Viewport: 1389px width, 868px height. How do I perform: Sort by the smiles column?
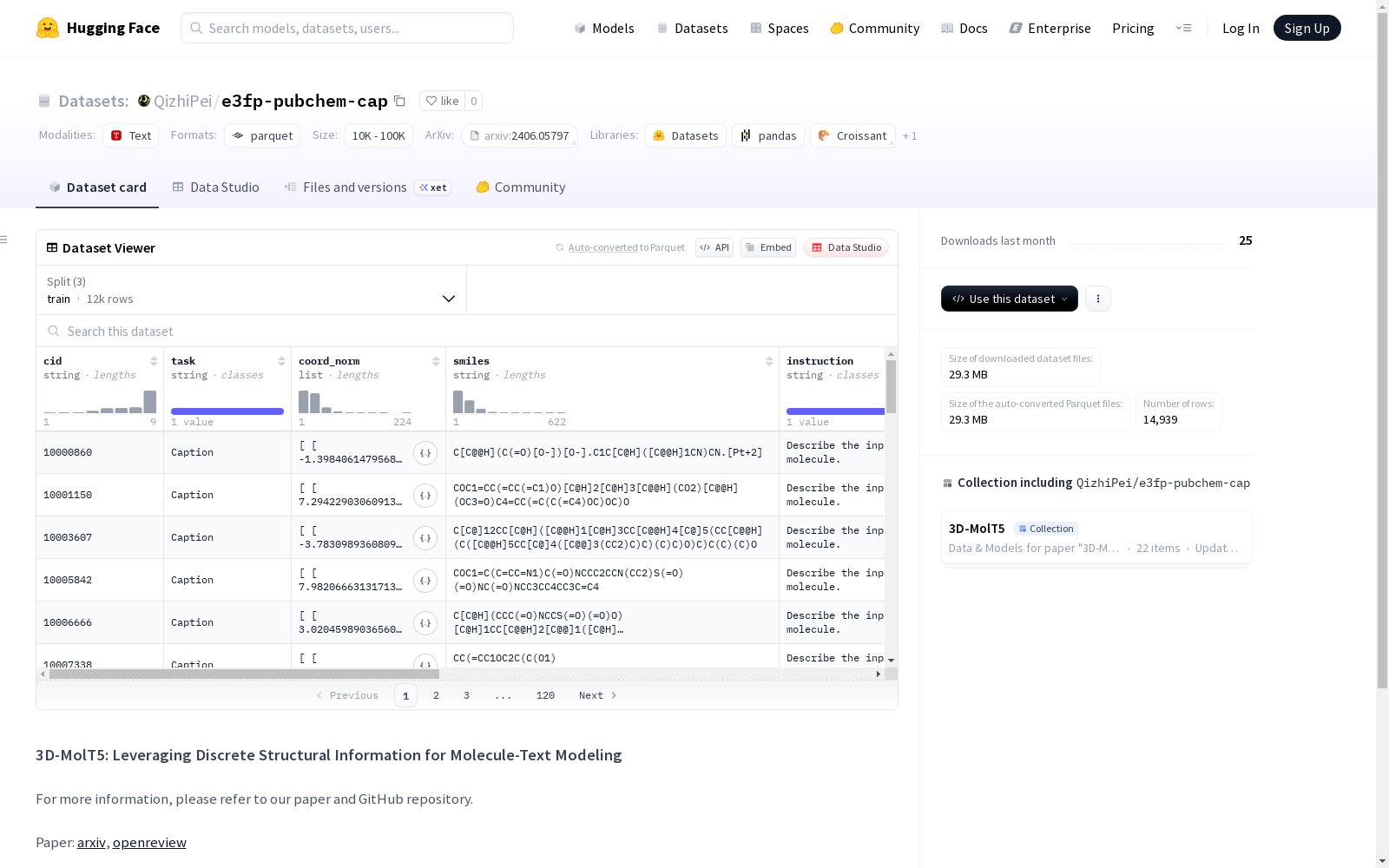point(769,361)
